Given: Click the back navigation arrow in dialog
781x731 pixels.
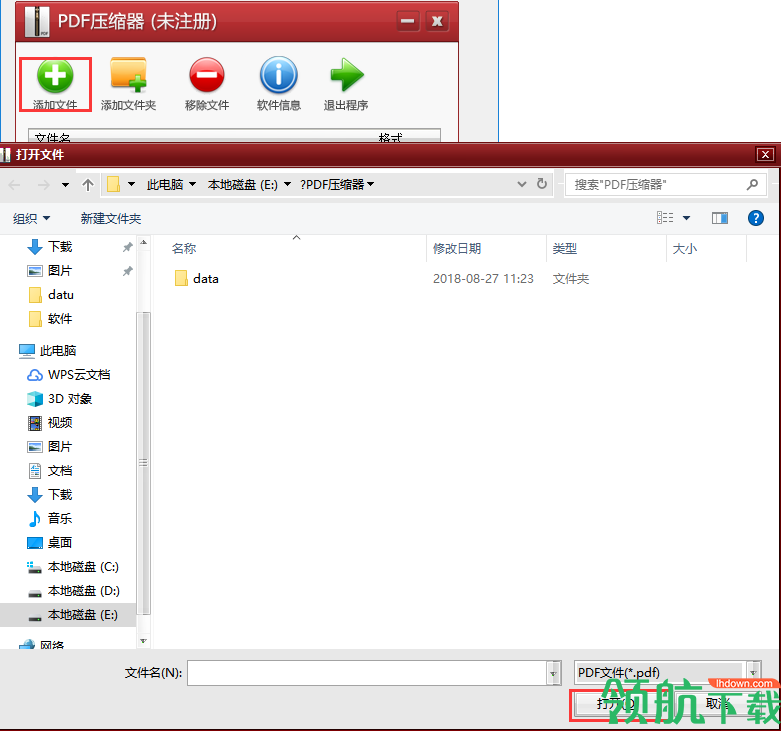Looking at the screenshot, I should tap(14, 185).
